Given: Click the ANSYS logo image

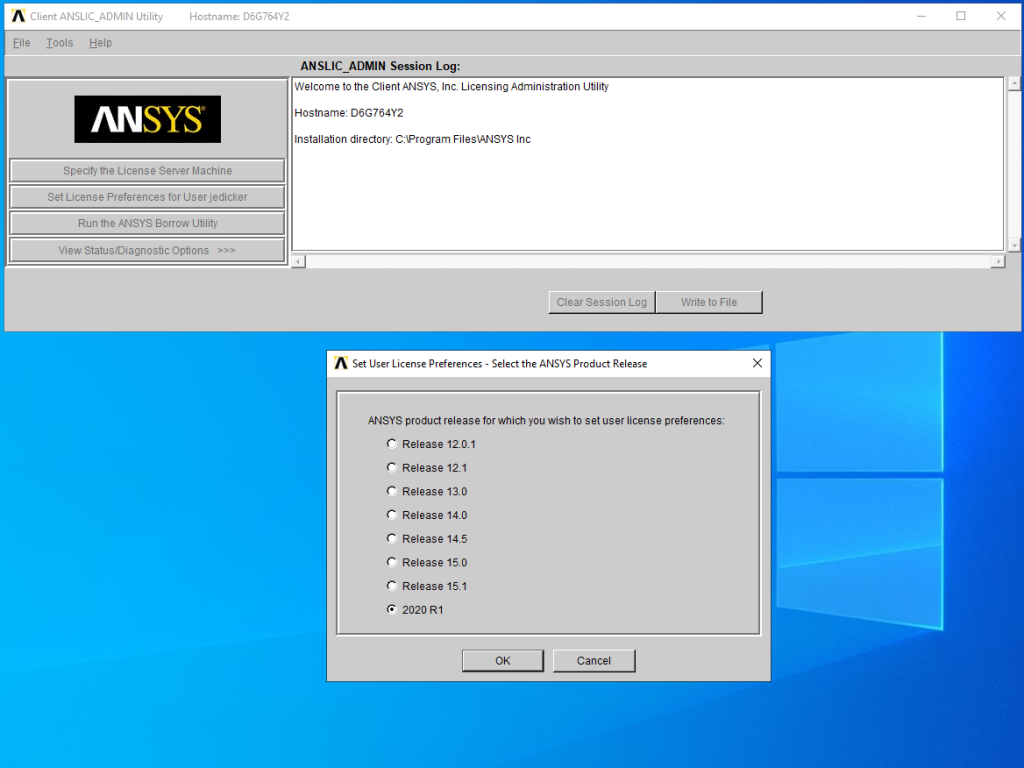Looking at the screenshot, I should [148, 120].
